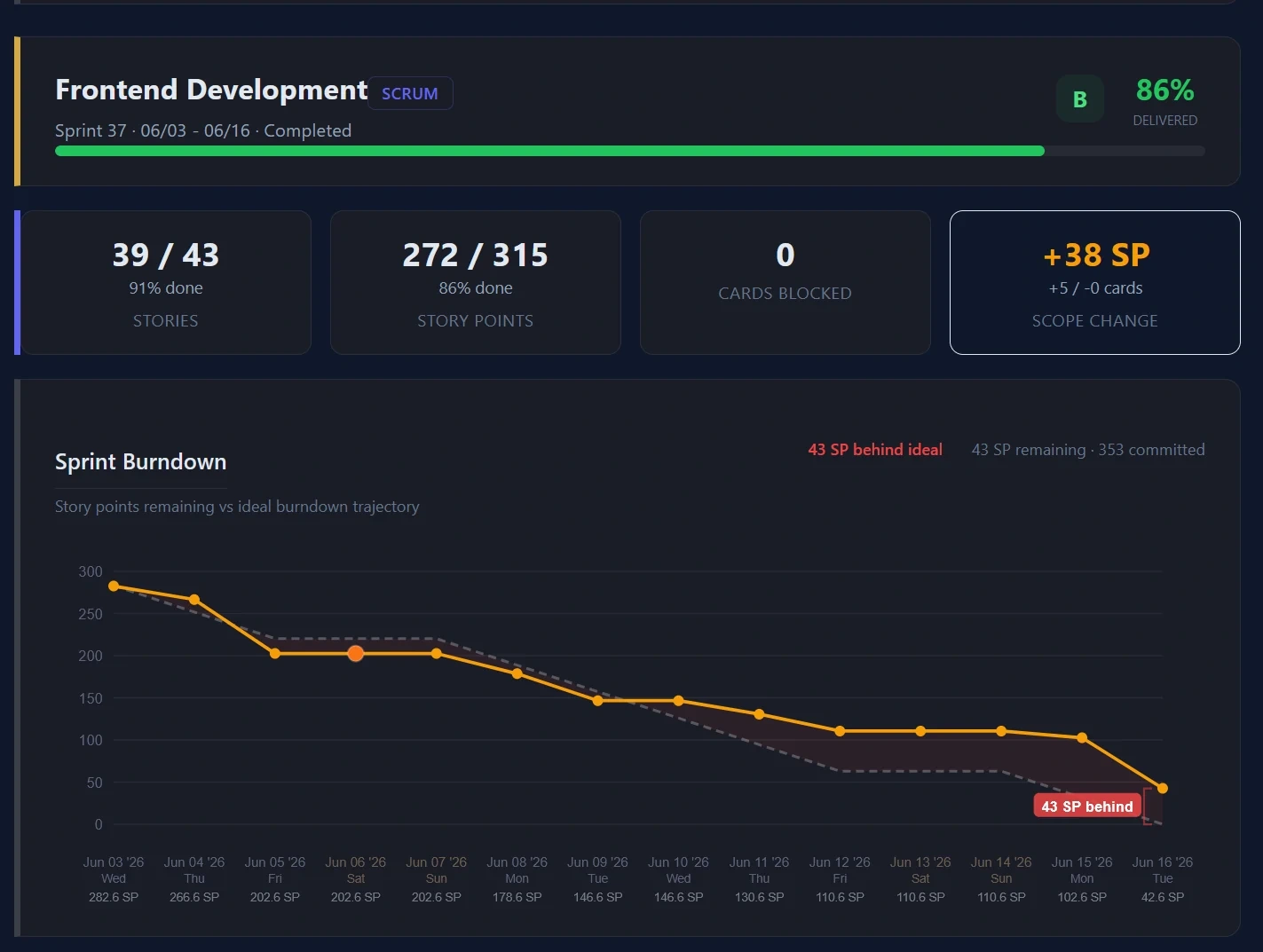Click the '42.6 SP' value under Jun 16

point(1163,897)
